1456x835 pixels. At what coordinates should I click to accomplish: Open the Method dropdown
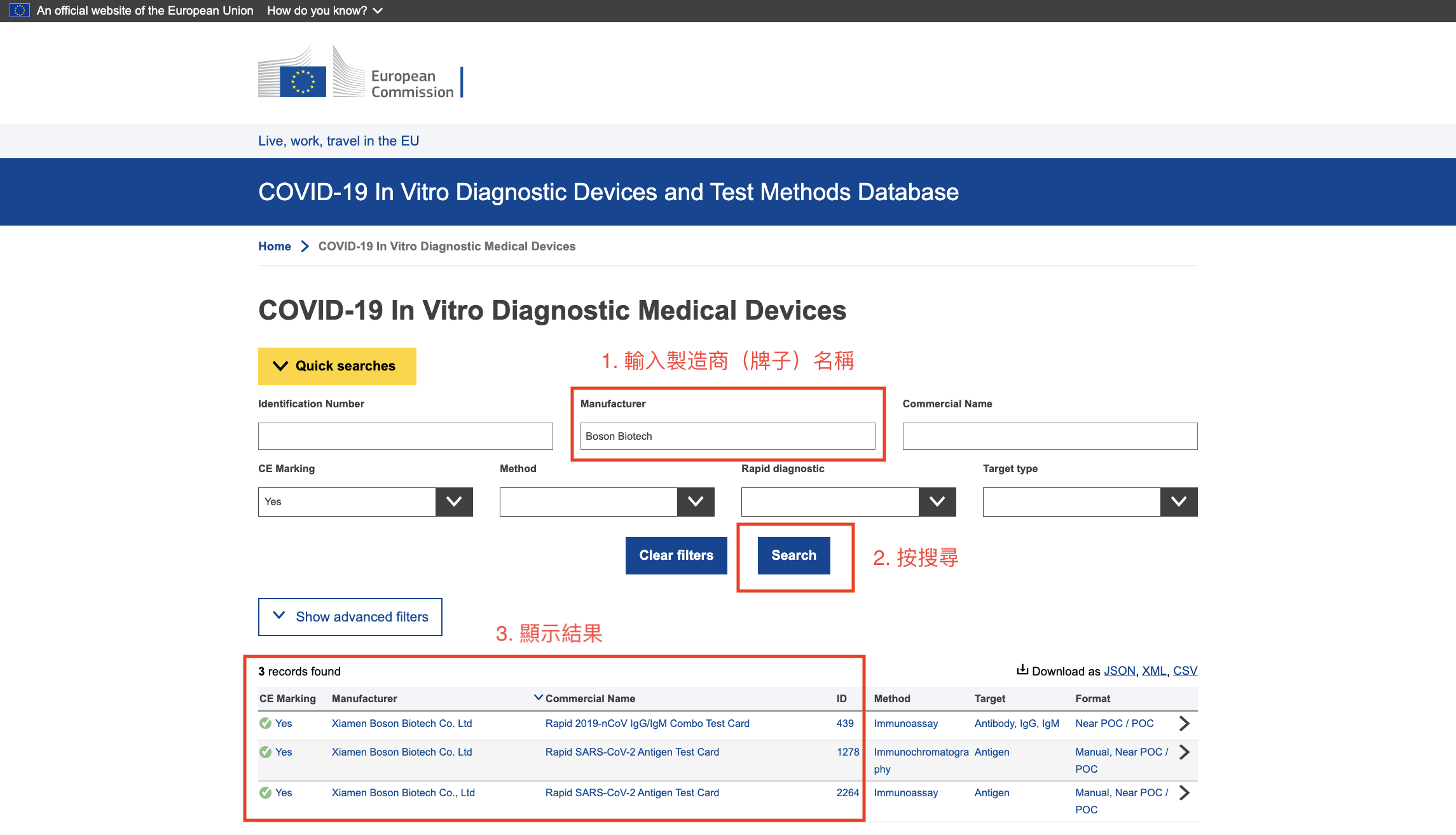pos(695,501)
